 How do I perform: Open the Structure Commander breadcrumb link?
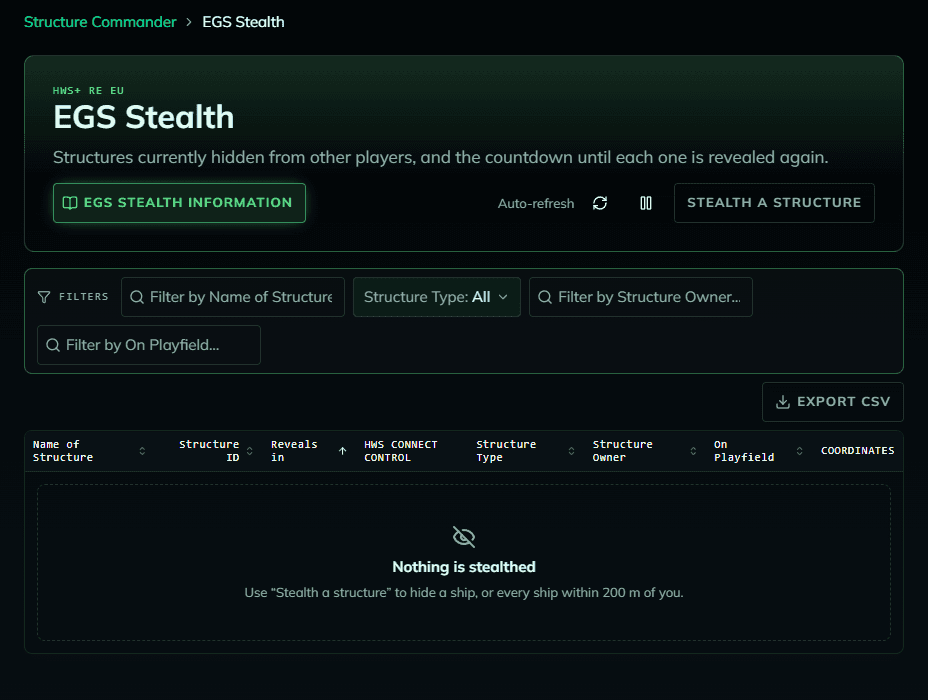tap(100, 22)
